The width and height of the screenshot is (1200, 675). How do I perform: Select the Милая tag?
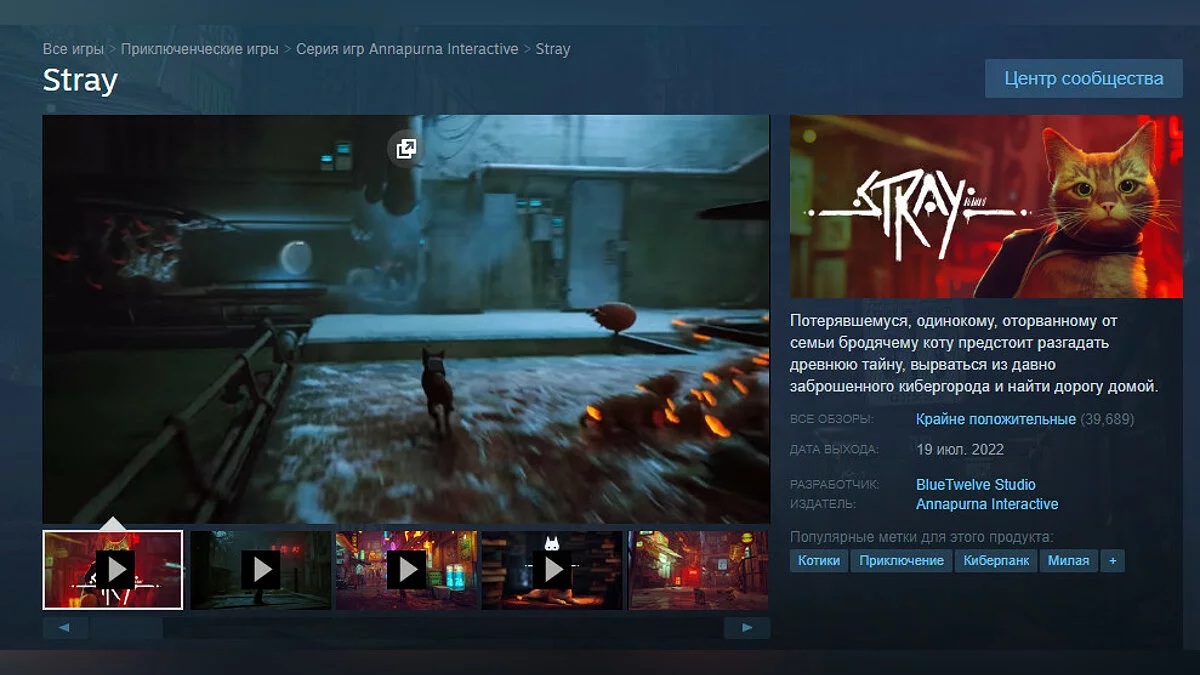pos(1068,560)
